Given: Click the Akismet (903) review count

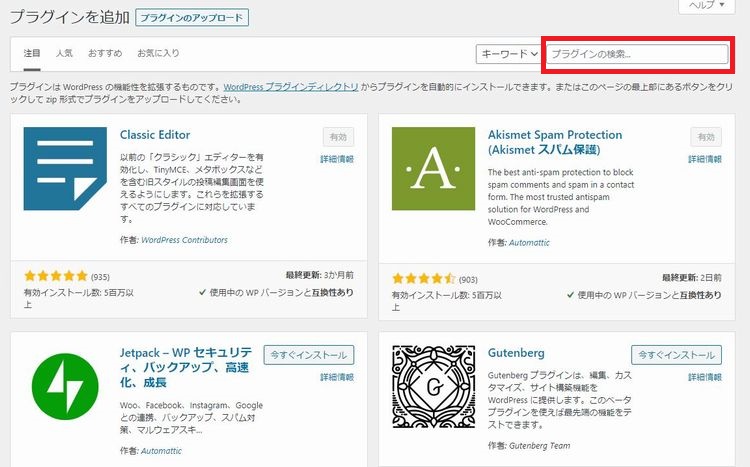Looking at the screenshot, I should (468, 279).
